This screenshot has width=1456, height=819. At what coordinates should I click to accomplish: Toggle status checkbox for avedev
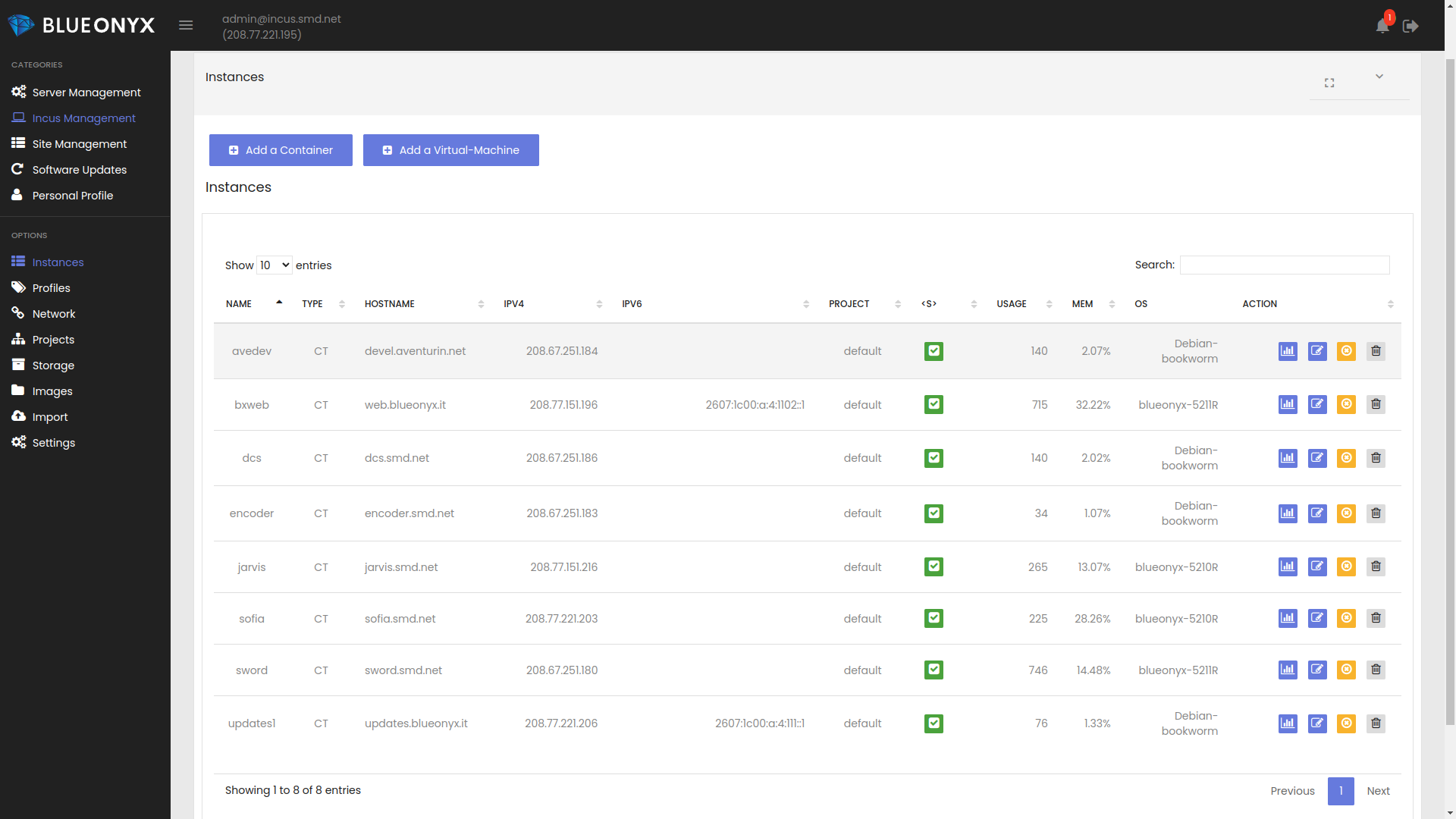[x=934, y=351]
